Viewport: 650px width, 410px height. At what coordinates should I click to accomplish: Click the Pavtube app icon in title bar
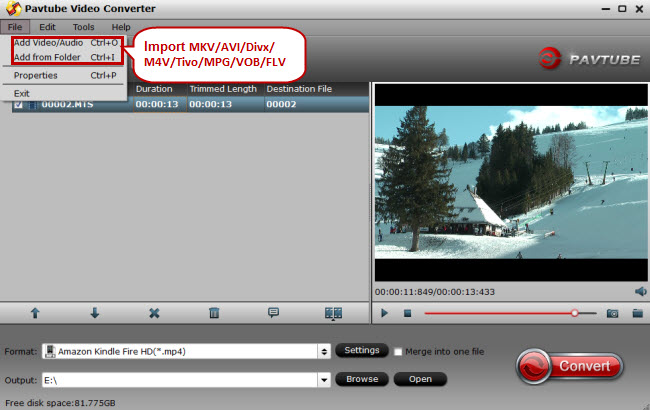13,8
